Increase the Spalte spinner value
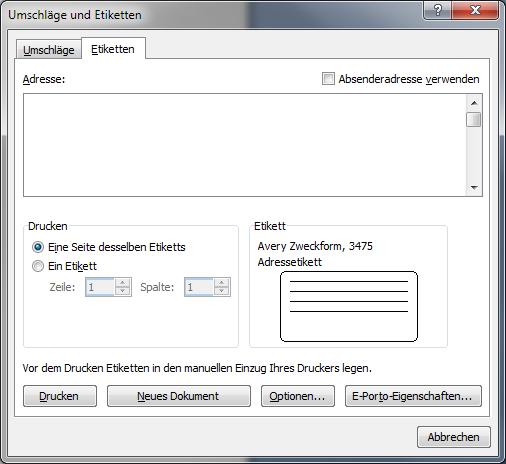The image size is (506, 464). [222, 283]
